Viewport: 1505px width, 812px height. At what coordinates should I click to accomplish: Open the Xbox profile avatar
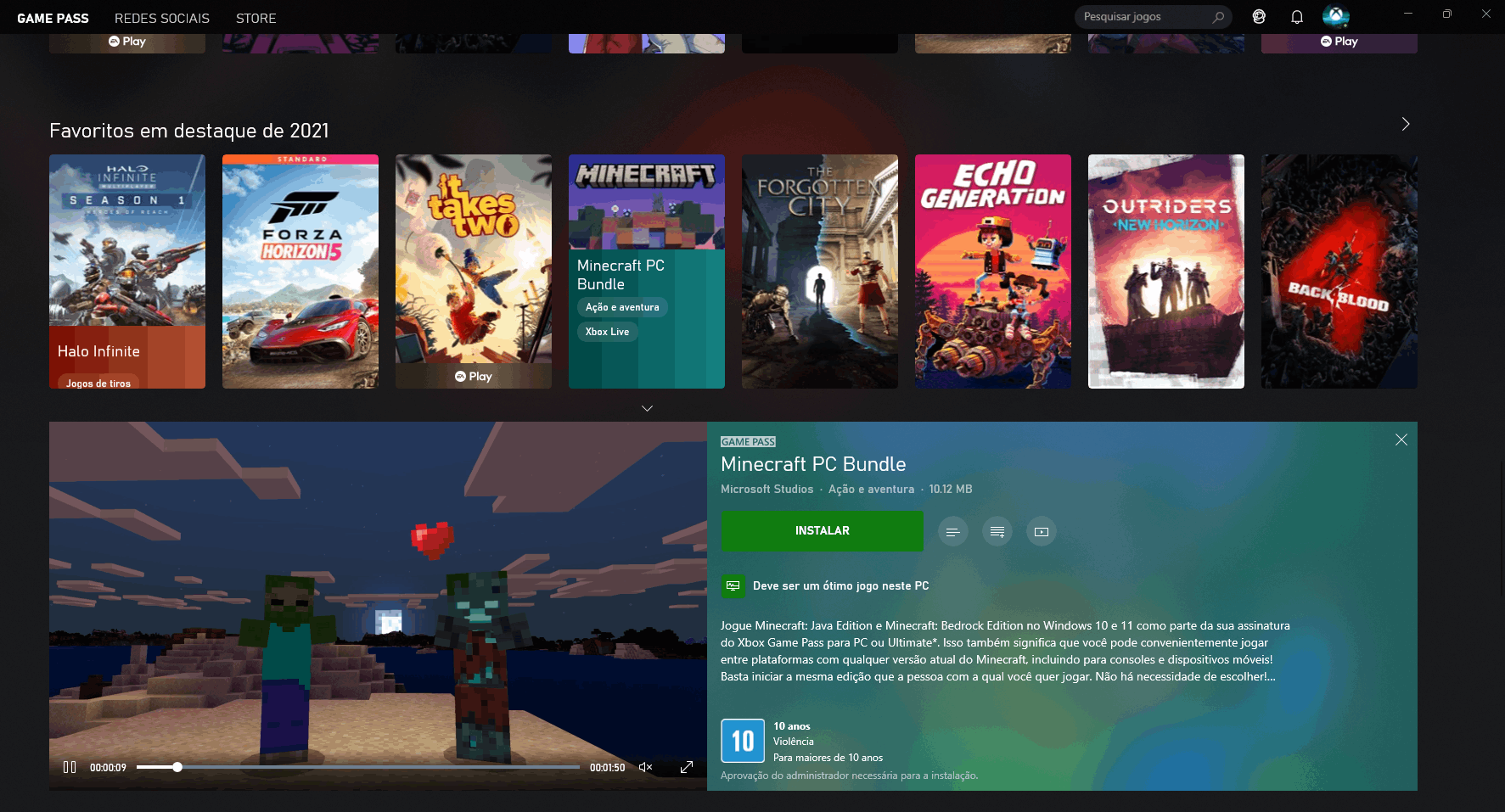(1335, 16)
